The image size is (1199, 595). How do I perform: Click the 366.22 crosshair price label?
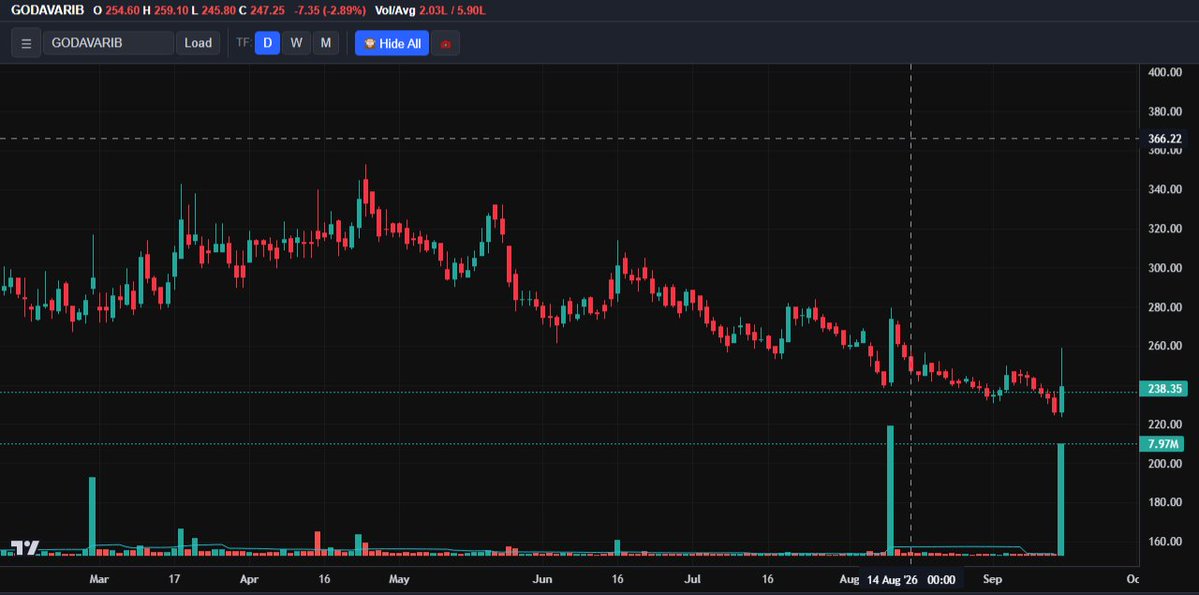[x=1165, y=138]
